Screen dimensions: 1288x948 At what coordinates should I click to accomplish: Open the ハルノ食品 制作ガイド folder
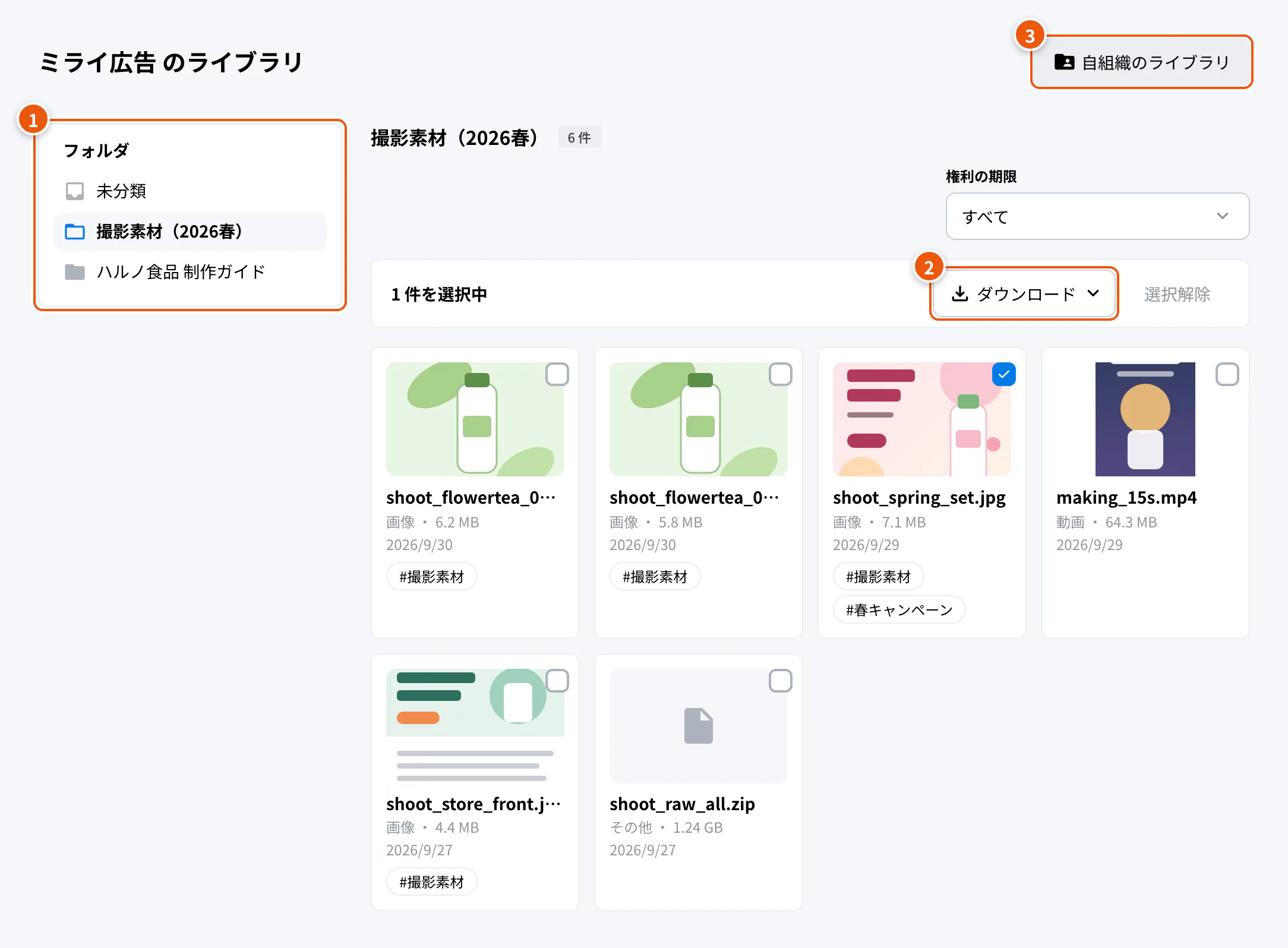190,272
